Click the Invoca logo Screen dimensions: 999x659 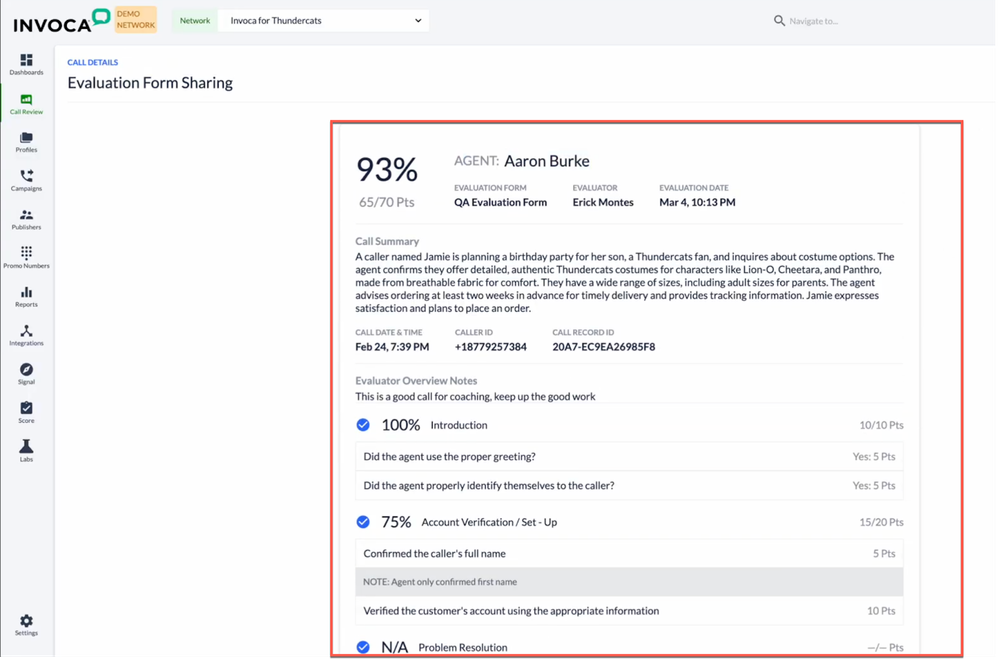tap(61, 20)
